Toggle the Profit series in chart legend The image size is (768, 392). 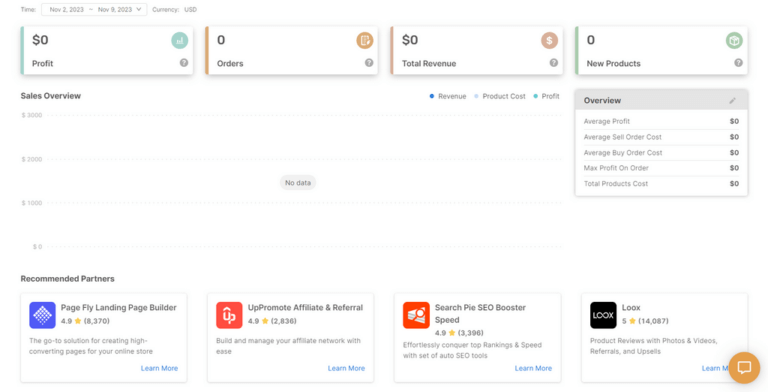546,97
